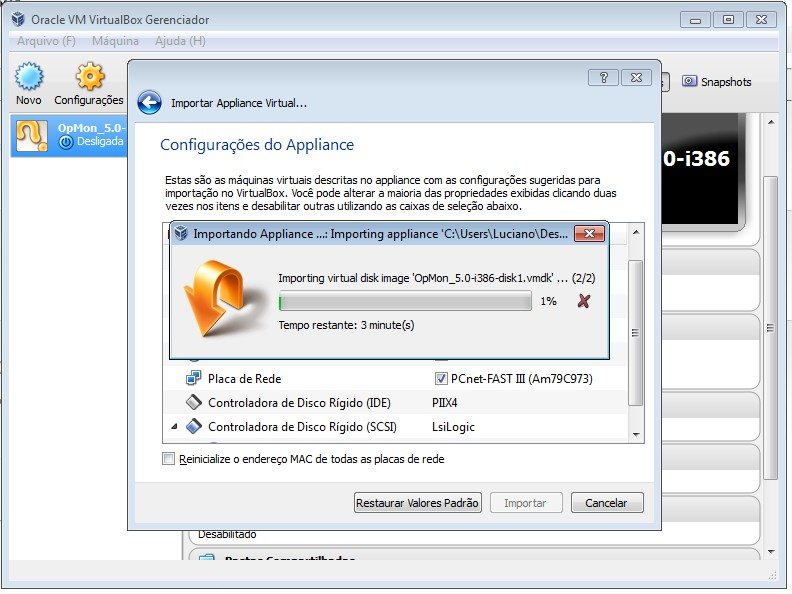
Task: Click the SCSI disk controller icon
Action: (x=193, y=427)
